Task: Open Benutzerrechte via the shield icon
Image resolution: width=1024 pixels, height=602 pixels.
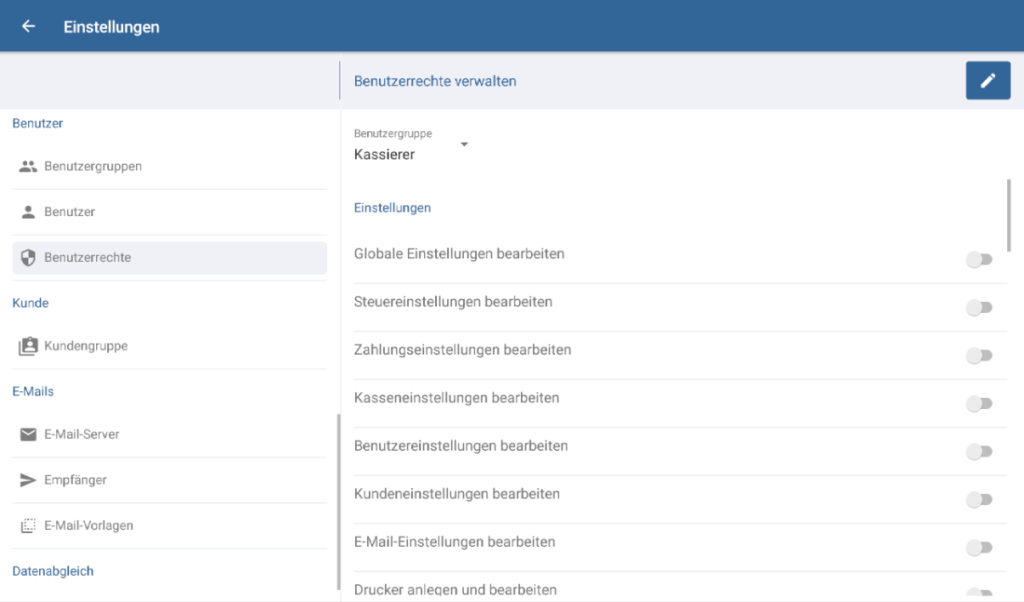Action: click(x=27, y=257)
